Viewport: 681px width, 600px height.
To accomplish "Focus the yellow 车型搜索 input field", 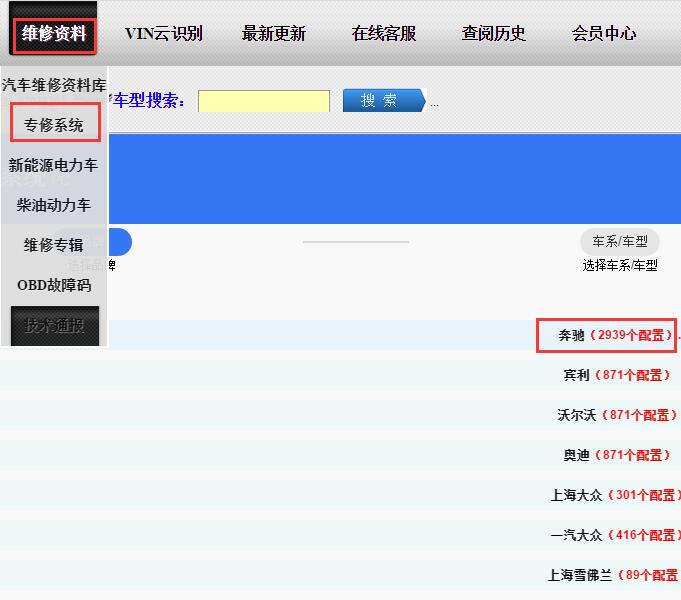I will pos(264,101).
